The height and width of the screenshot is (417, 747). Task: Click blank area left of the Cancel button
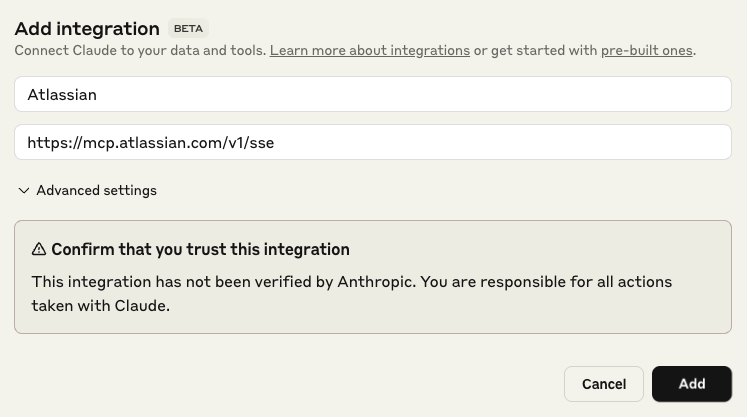click(x=286, y=384)
